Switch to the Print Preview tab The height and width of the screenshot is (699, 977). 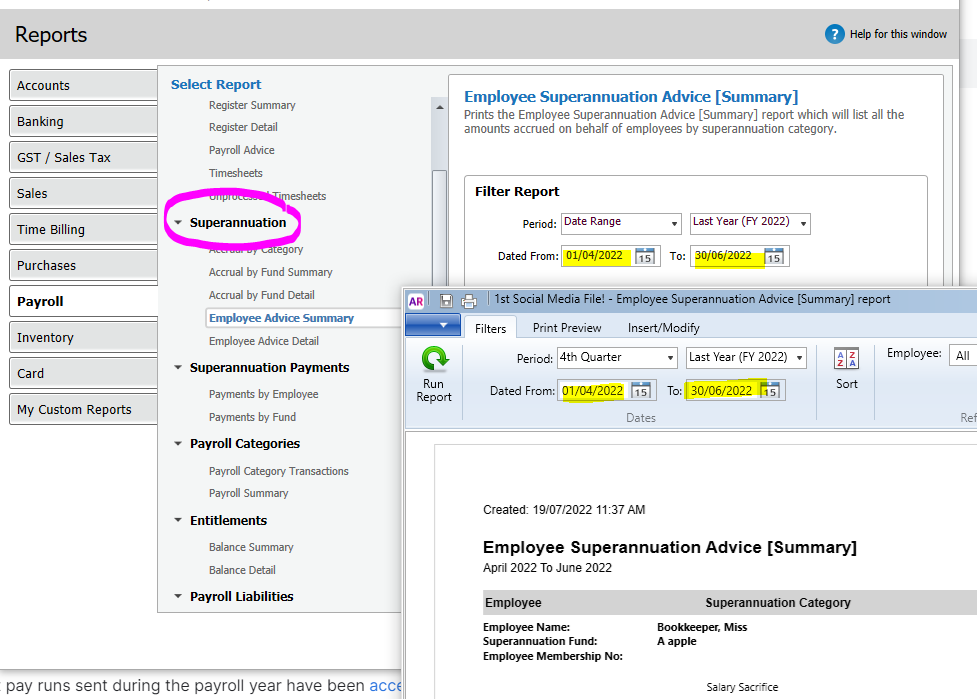(567, 328)
